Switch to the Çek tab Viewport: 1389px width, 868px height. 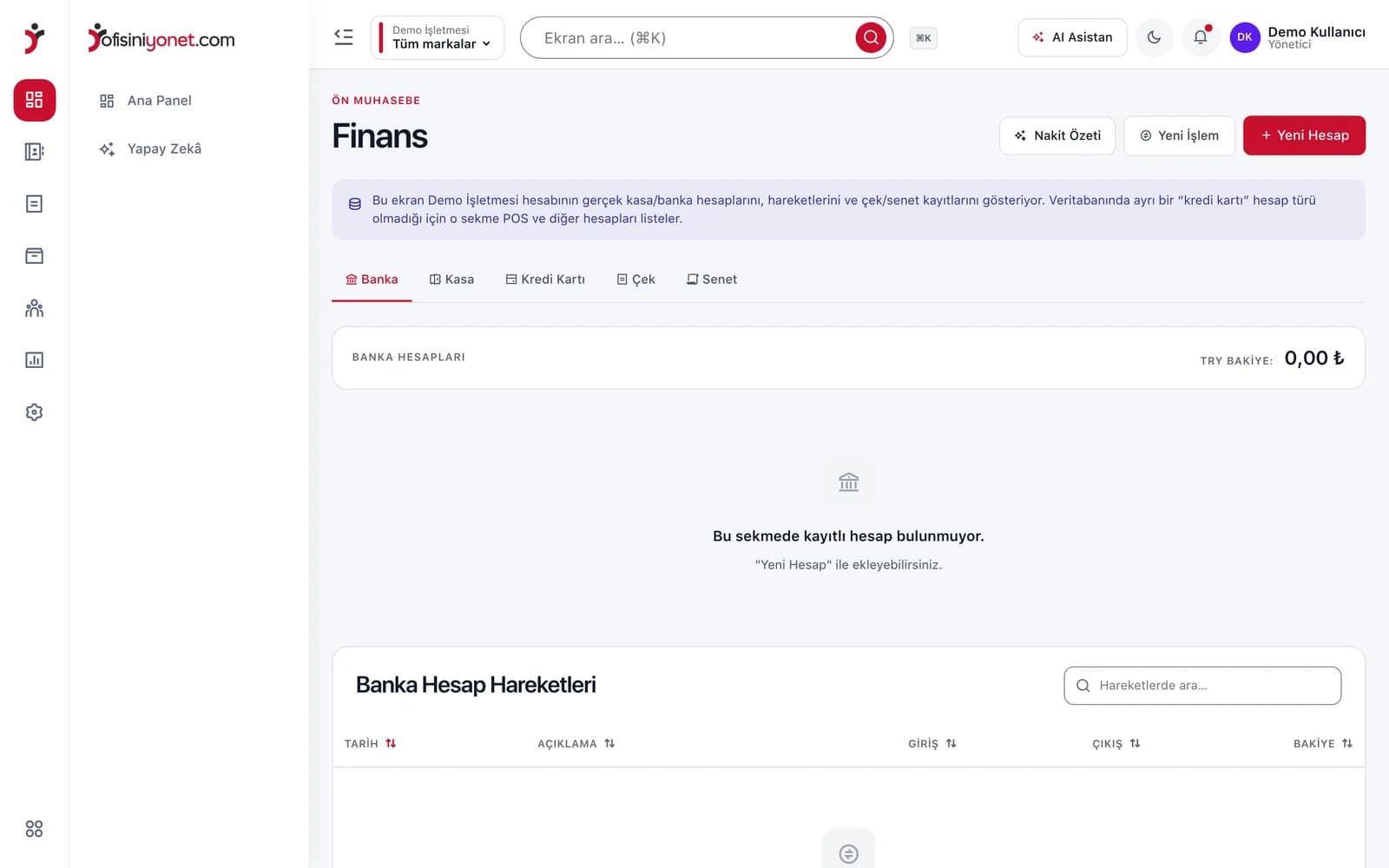tap(635, 279)
